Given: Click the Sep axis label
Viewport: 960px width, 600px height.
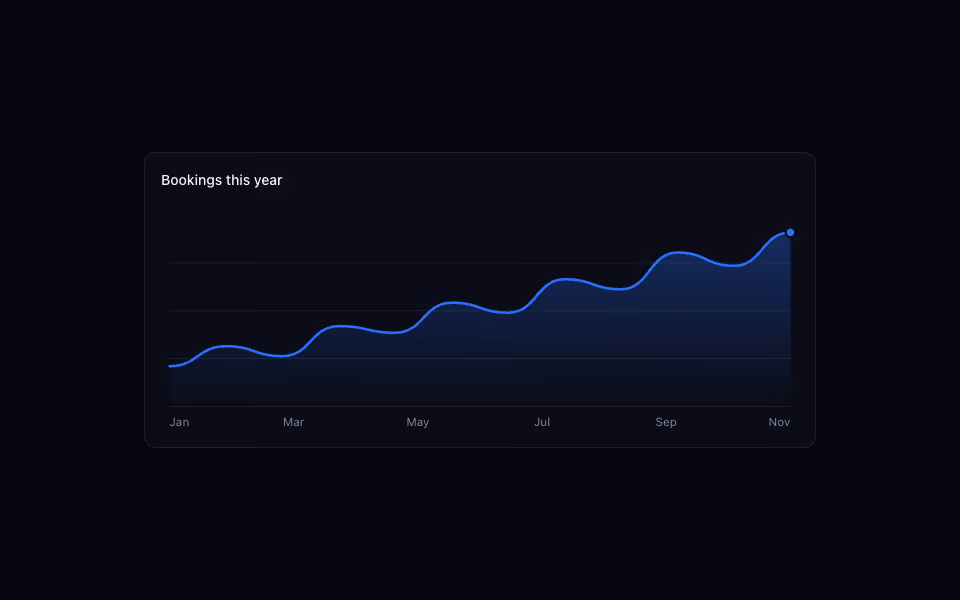Looking at the screenshot, I should coord(666,422).
